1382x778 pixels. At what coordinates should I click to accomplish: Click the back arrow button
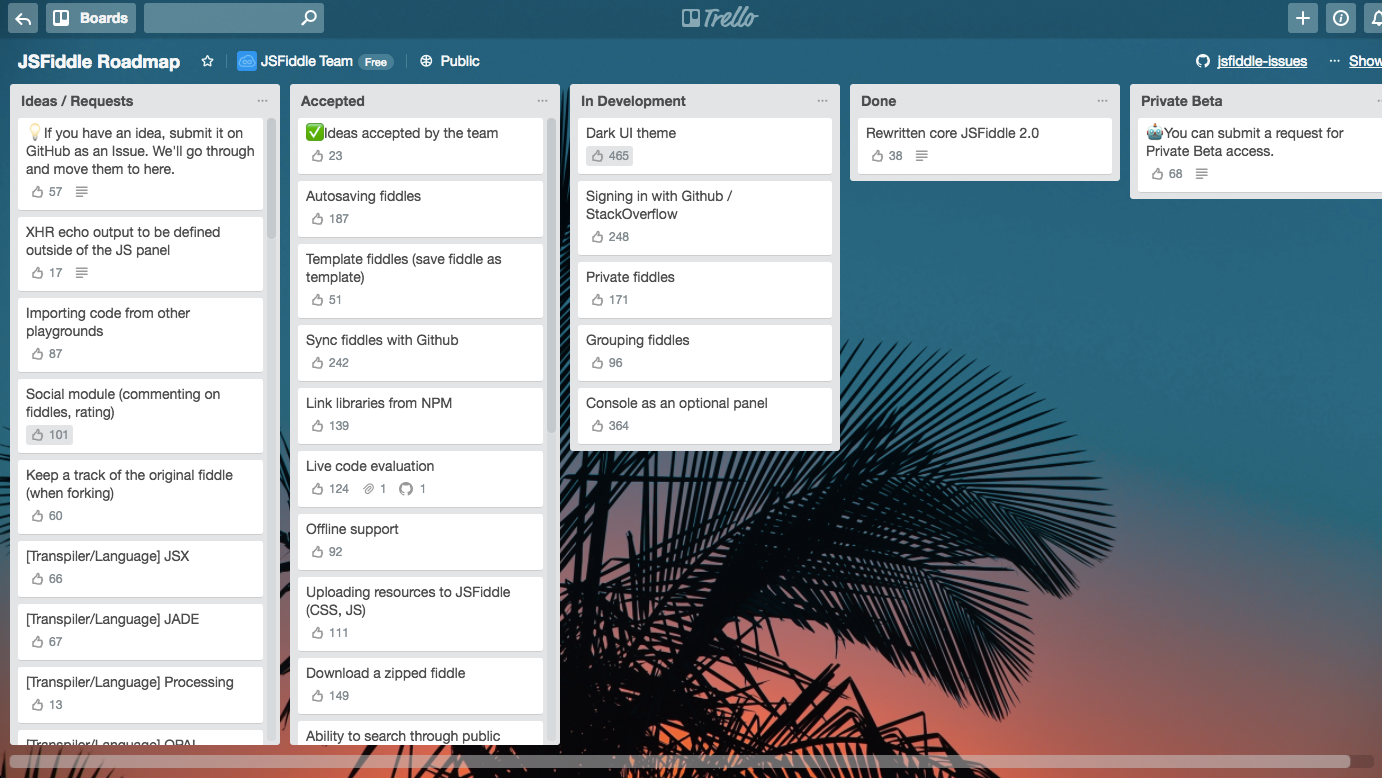click(23, 18)
